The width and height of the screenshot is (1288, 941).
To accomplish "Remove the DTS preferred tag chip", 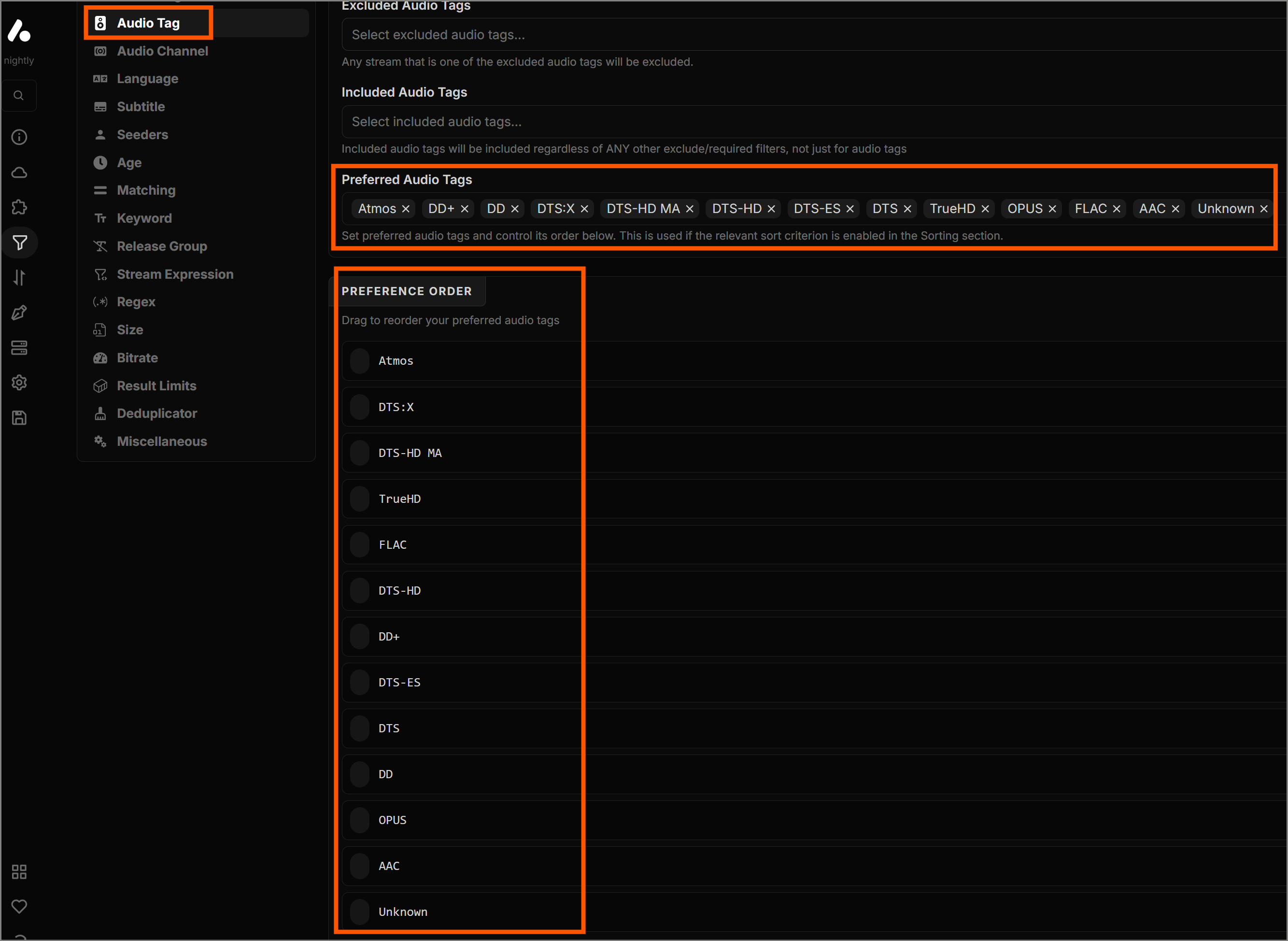I will click(x=907, y=209).
